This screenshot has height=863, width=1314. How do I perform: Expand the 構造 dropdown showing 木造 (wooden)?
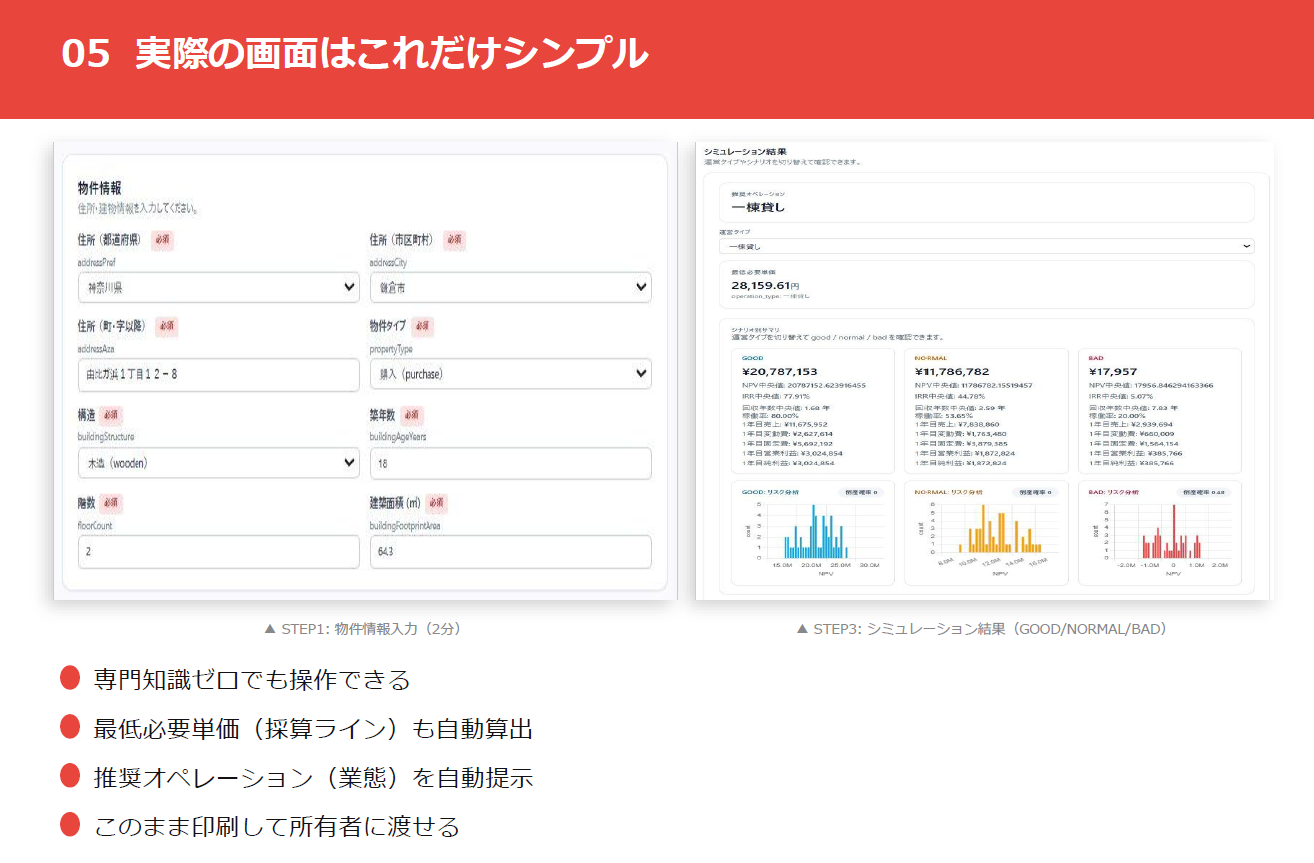point(218,463)
